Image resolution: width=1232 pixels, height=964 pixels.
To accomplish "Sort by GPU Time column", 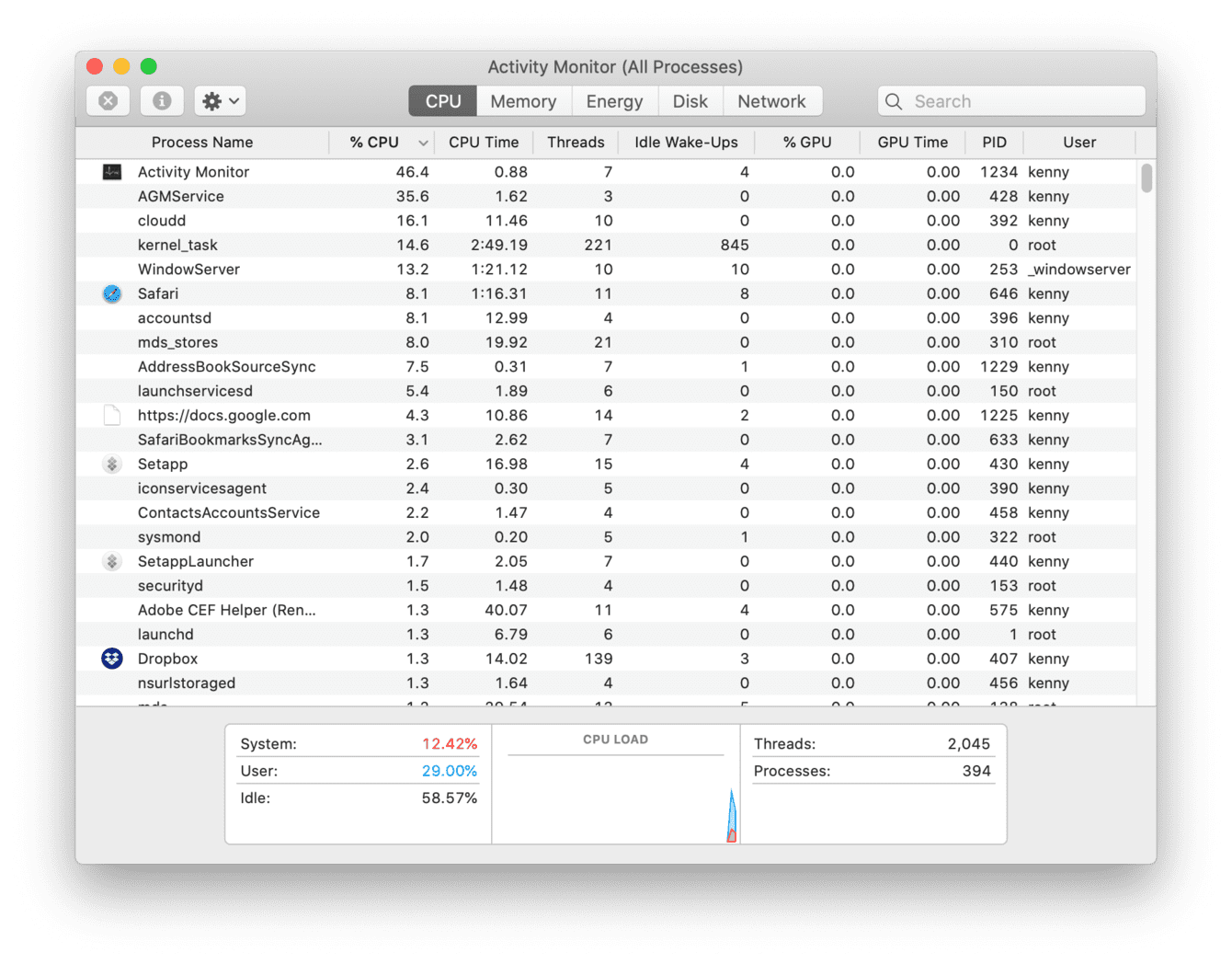I will [912, 143].
